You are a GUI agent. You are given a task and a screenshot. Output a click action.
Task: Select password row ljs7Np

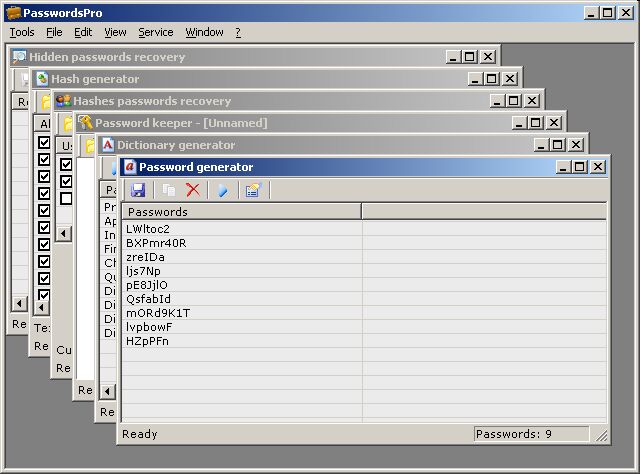pos(242,271)
